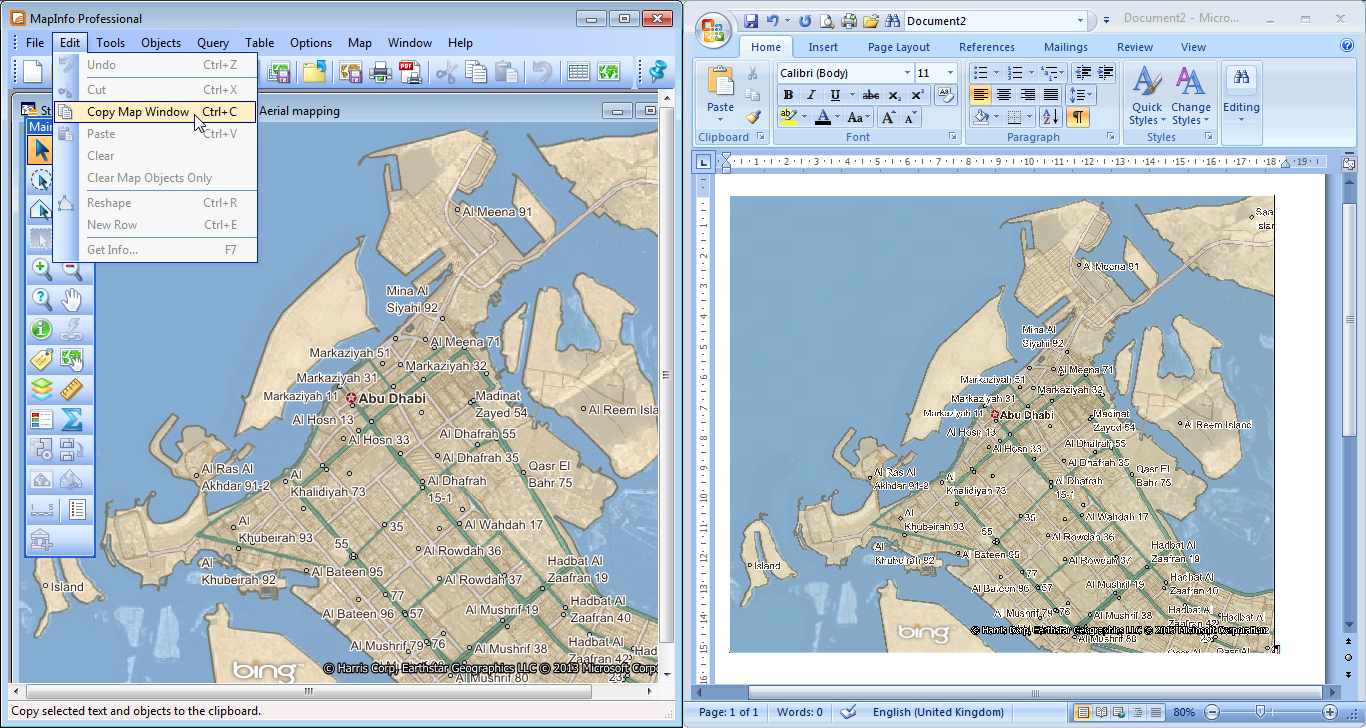
Task: Click the Sigma statistics icon in MapInfo
Action: click(x=71, y=418)
